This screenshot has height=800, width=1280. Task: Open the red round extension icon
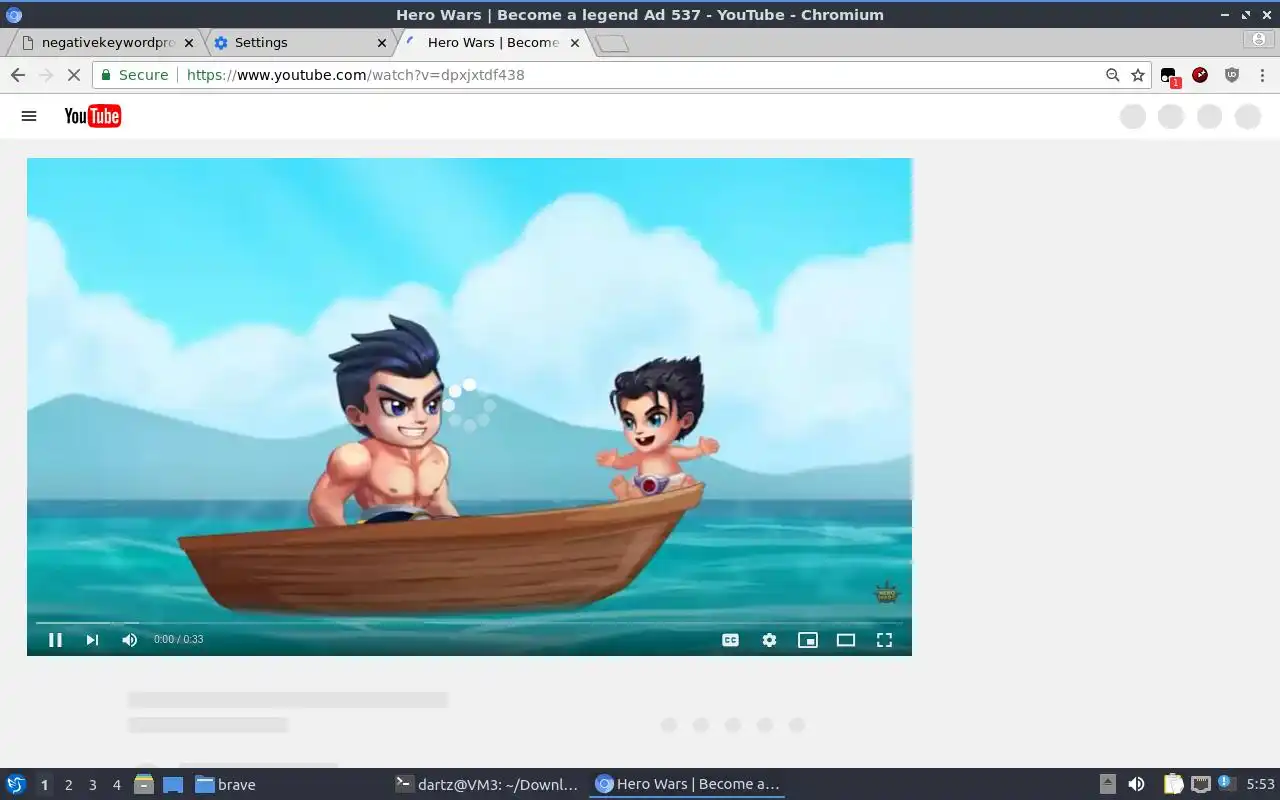[1200, 75]
